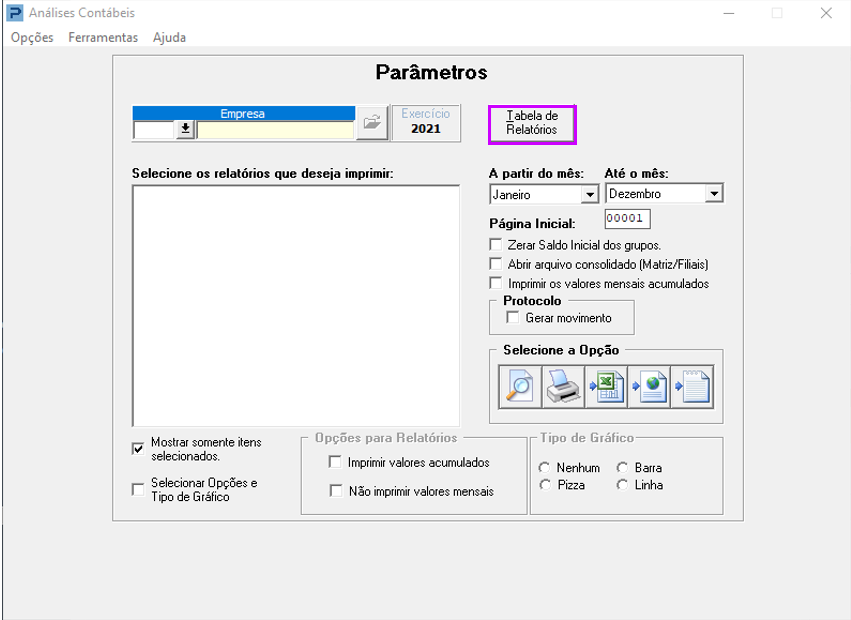Export report to Excel spreadsheet icon
The height and width of the screenshot is (620, 851).
[606, 387]
